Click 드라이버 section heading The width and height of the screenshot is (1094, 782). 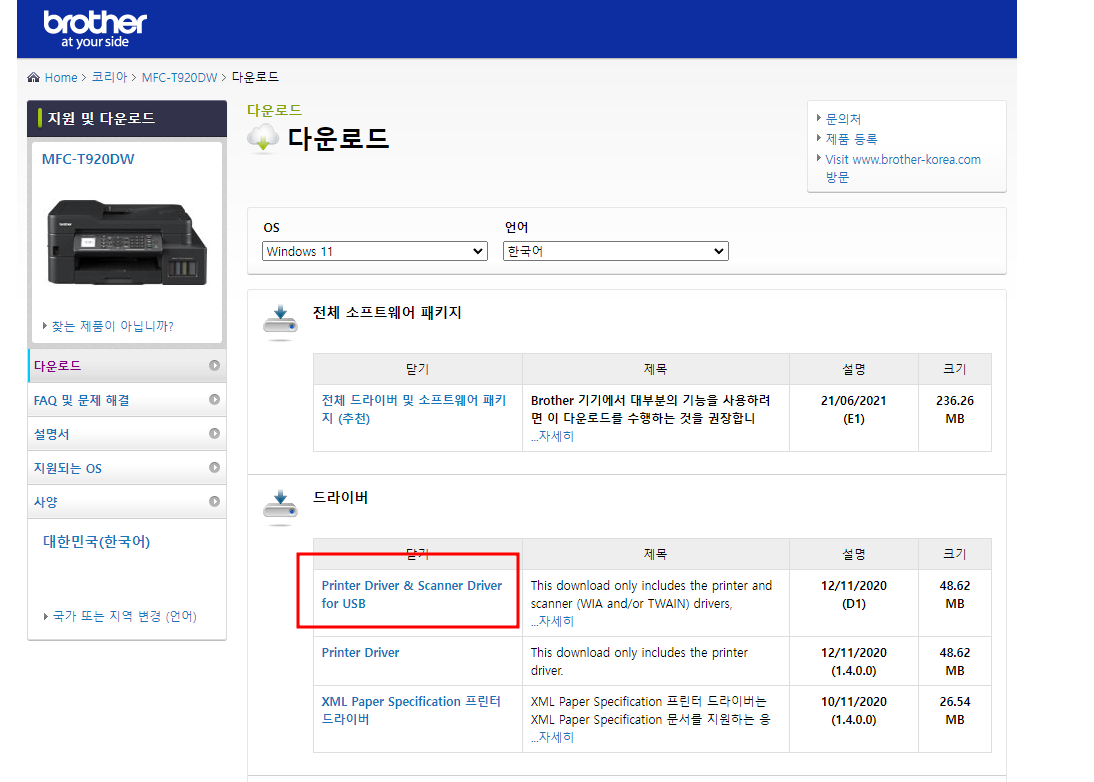tap(340, 497)
